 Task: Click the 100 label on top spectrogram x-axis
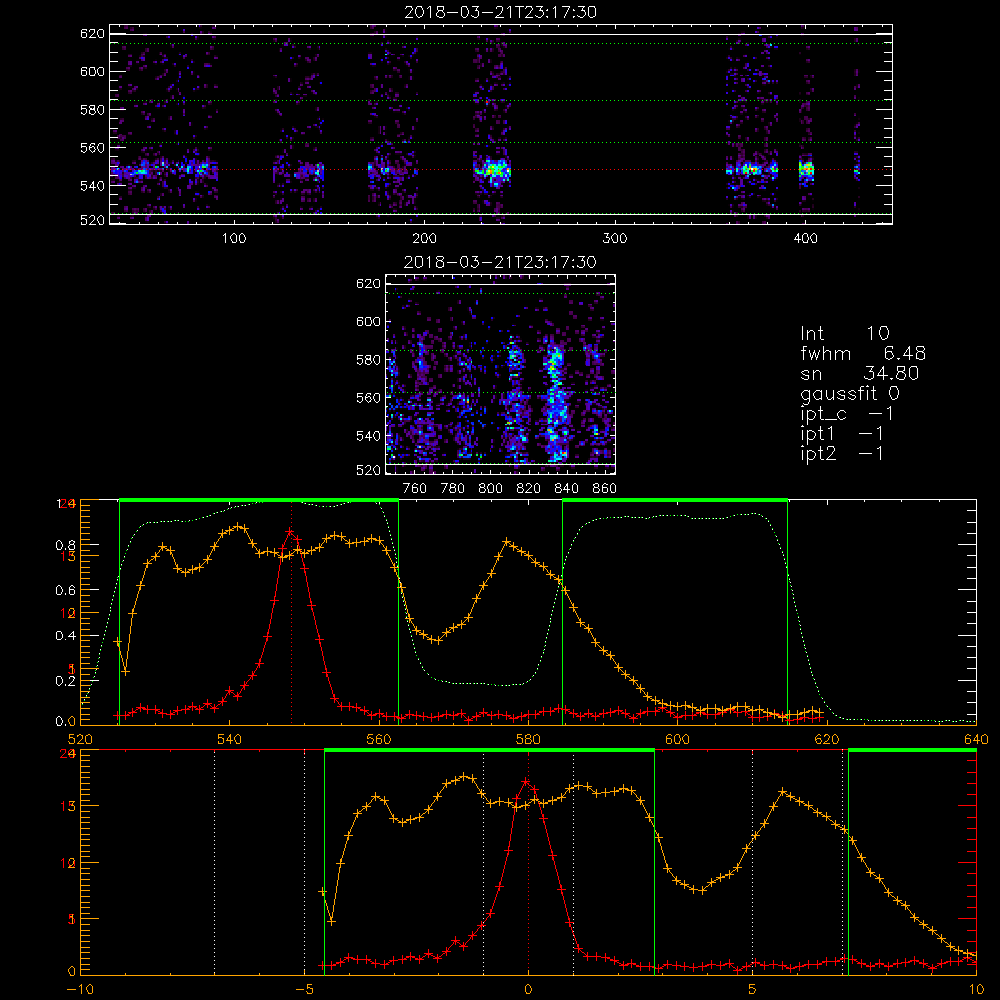click(x=234, y=238)
